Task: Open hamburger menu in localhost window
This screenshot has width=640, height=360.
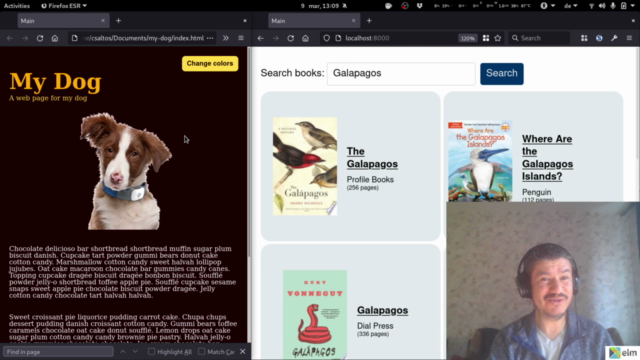Action: [x=629, y=38]
